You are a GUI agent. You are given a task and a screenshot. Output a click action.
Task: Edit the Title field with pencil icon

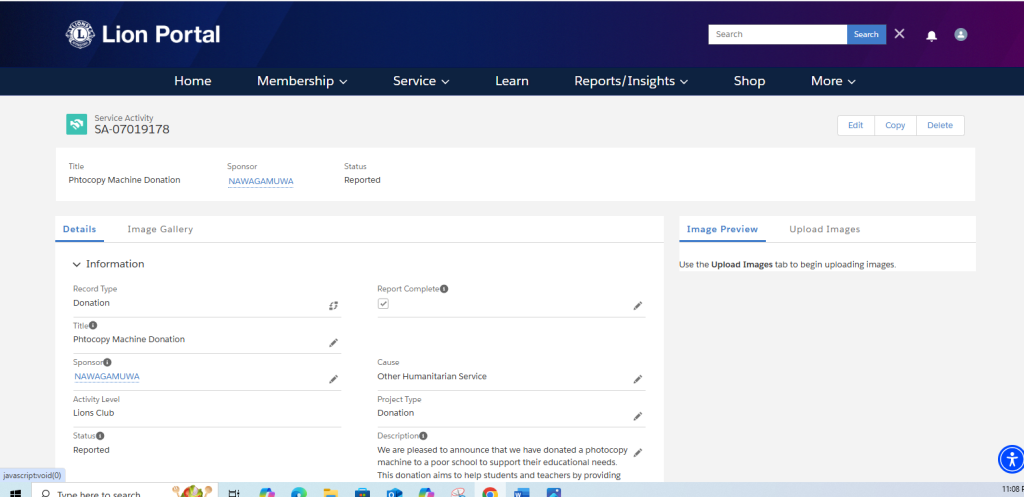[x=333, y=342]
